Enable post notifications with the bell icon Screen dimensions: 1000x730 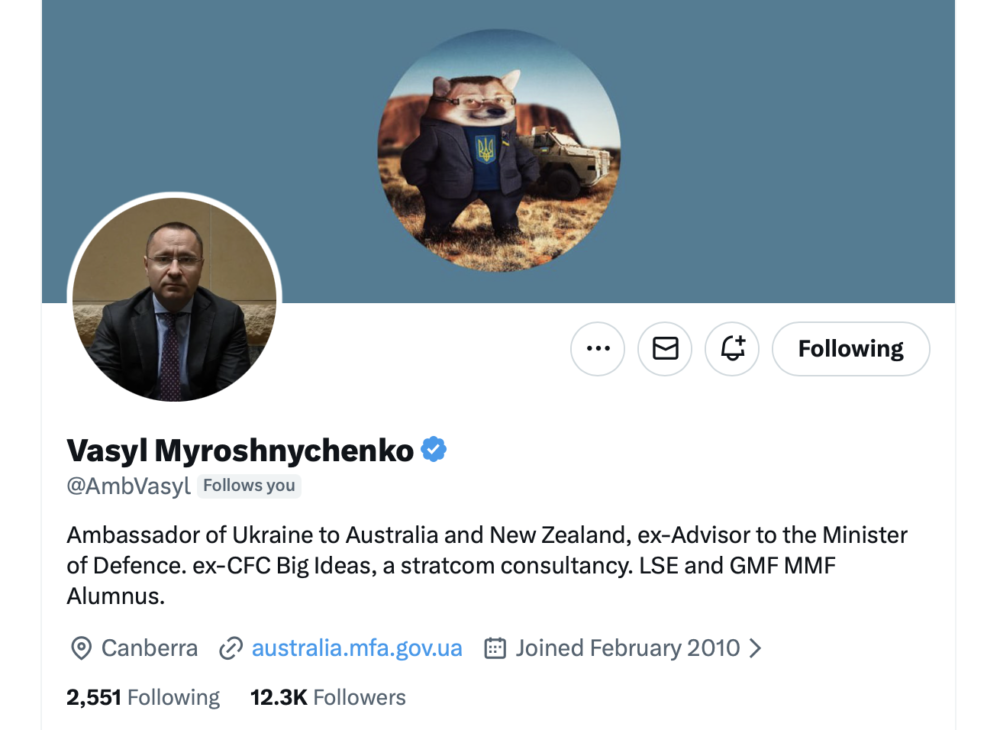(732, 349)
